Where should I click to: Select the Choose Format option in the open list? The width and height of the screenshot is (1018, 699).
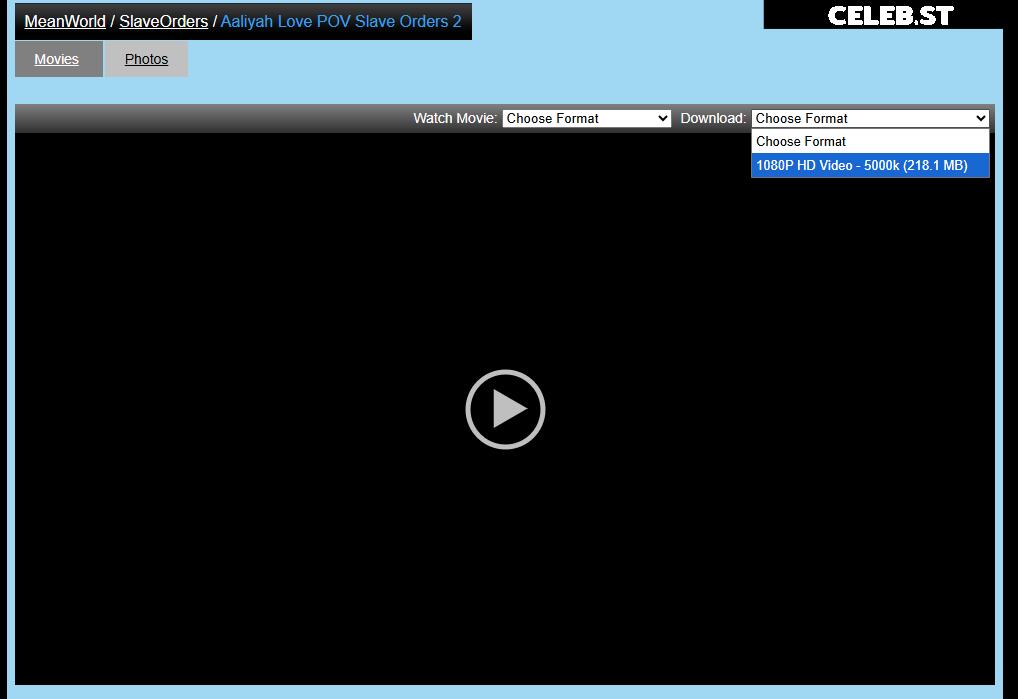(x=870, y=141)
